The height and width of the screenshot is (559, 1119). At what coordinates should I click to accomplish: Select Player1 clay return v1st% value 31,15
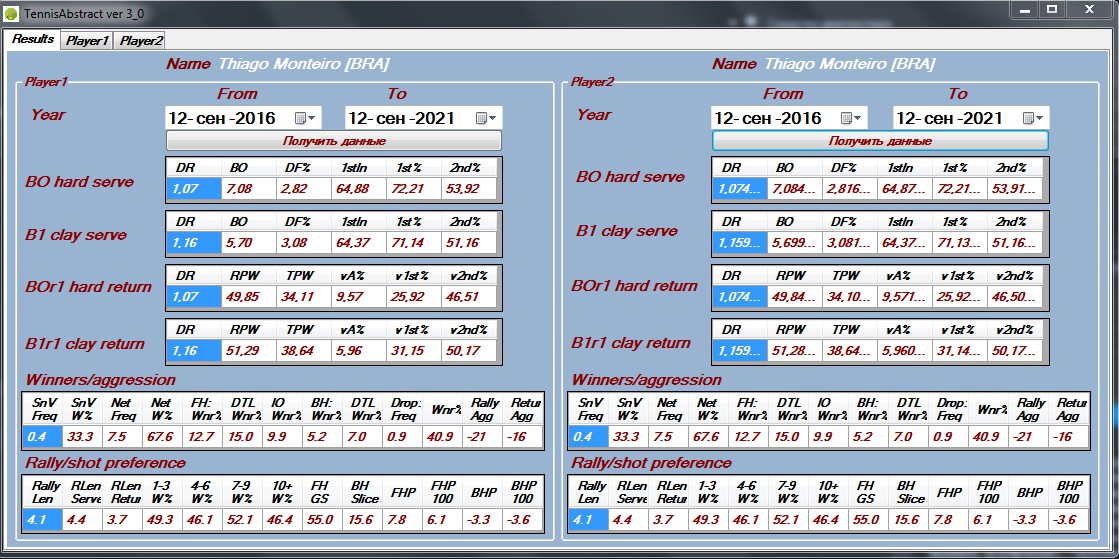414,351
